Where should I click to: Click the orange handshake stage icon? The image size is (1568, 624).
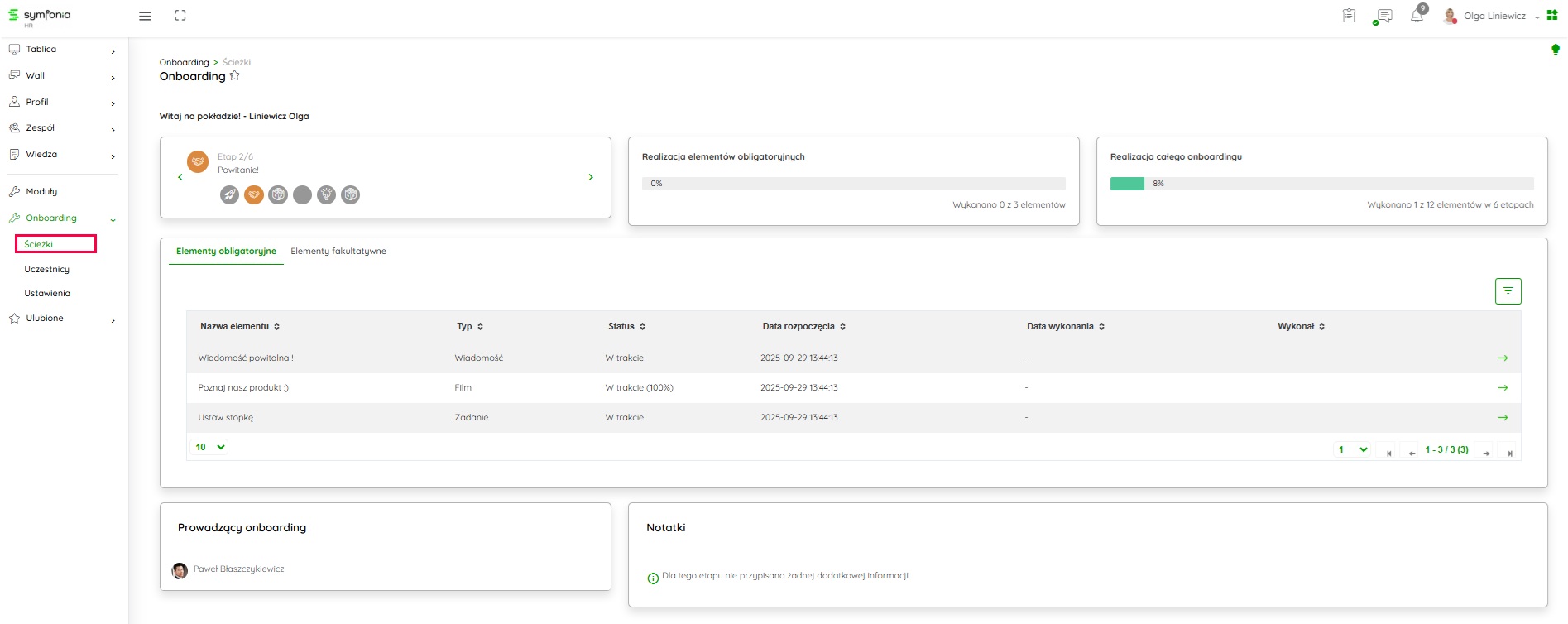pyautogui.click(x=254, y=194)
